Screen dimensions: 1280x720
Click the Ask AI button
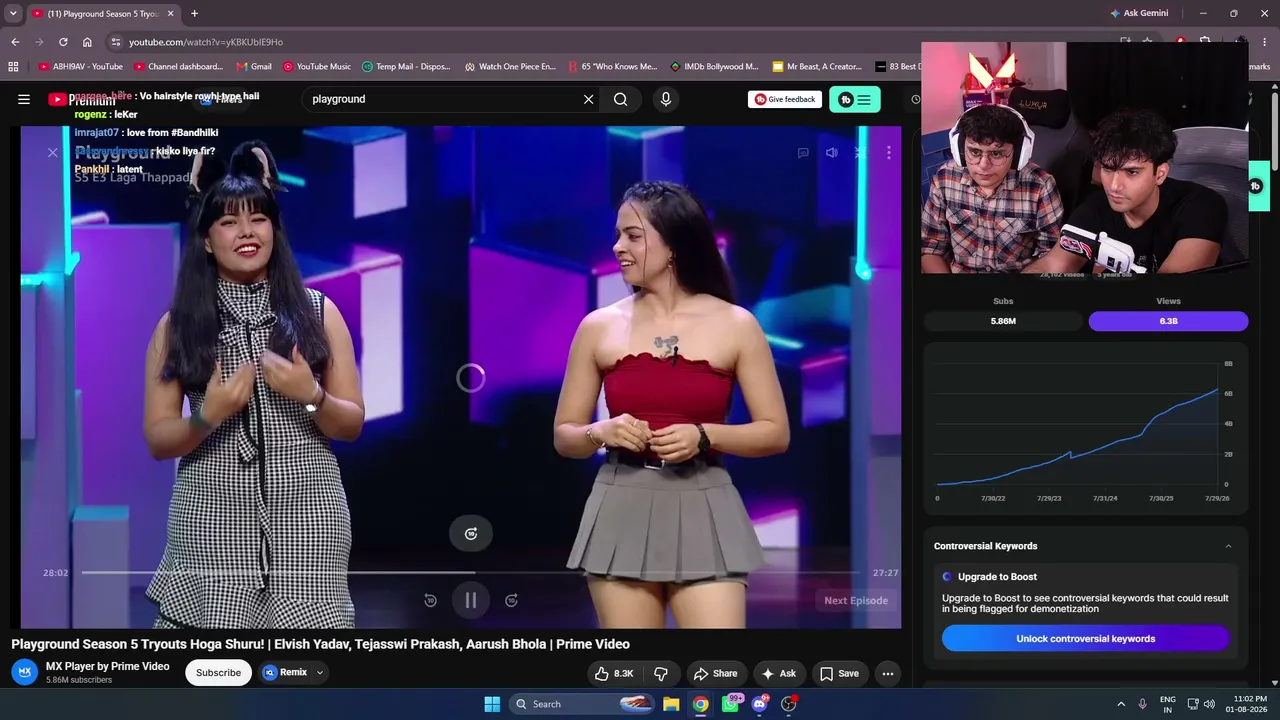pos(778,673)
